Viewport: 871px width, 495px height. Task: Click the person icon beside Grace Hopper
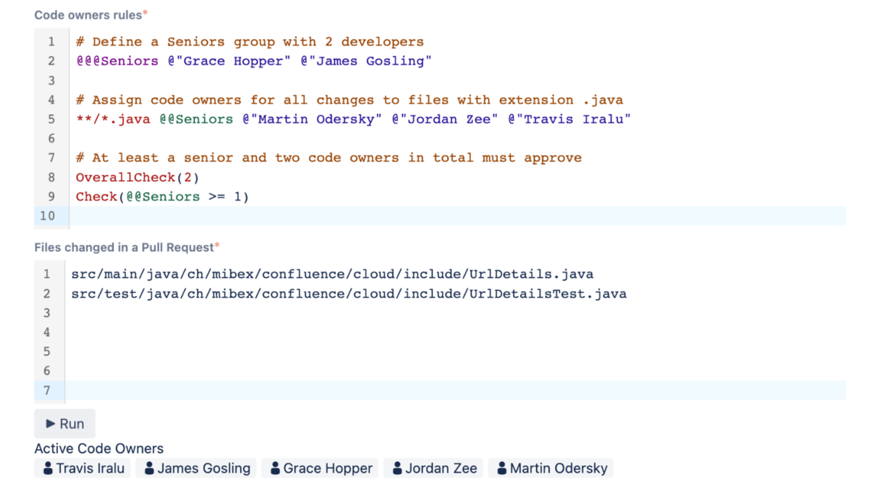[x=275, y=468]
